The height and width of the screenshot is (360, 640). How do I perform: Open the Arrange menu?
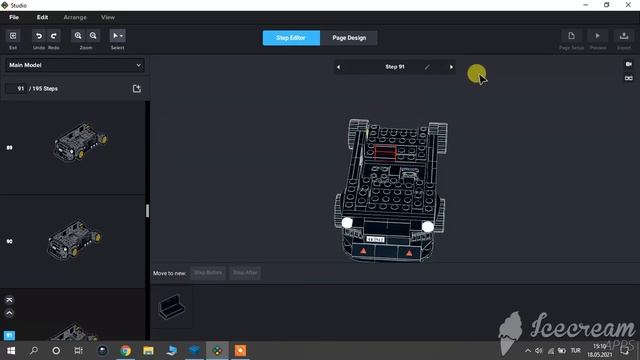tap(75, 17)
